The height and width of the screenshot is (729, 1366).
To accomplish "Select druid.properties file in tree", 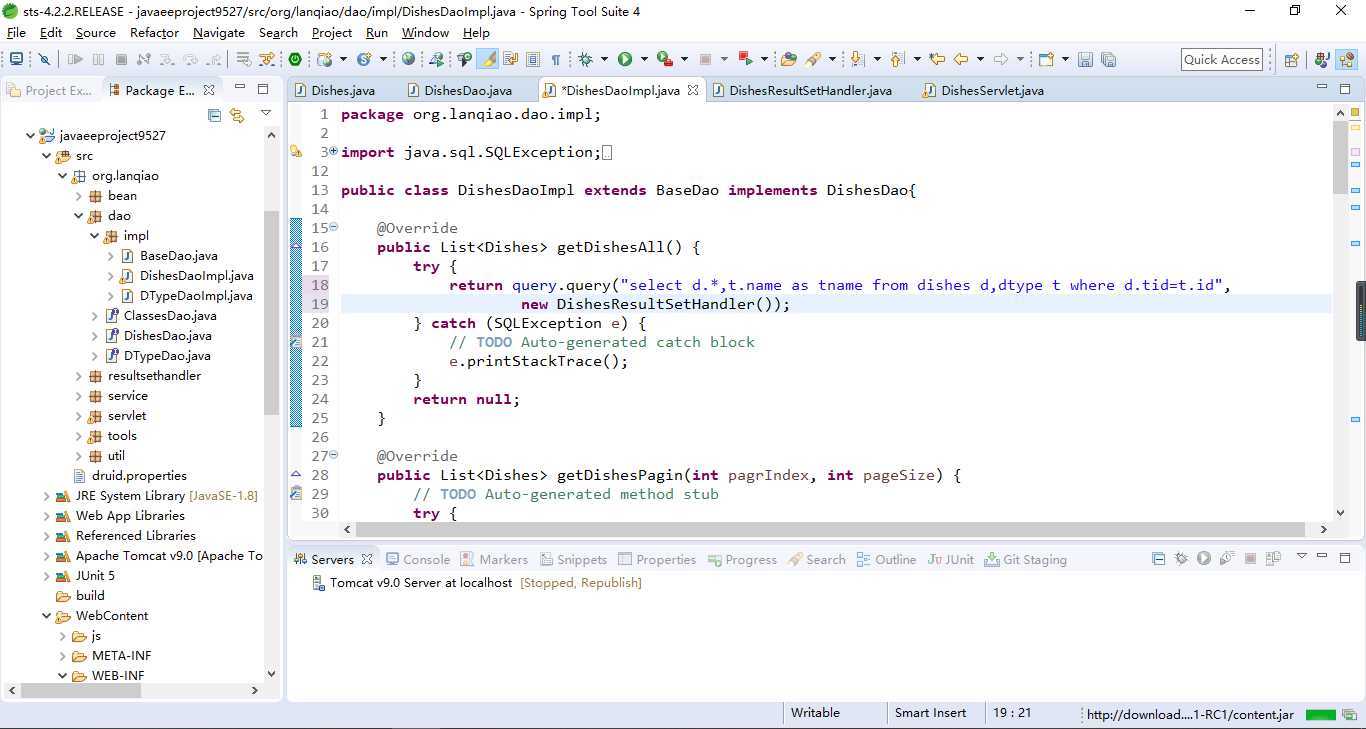I will [x=139, y=475].
